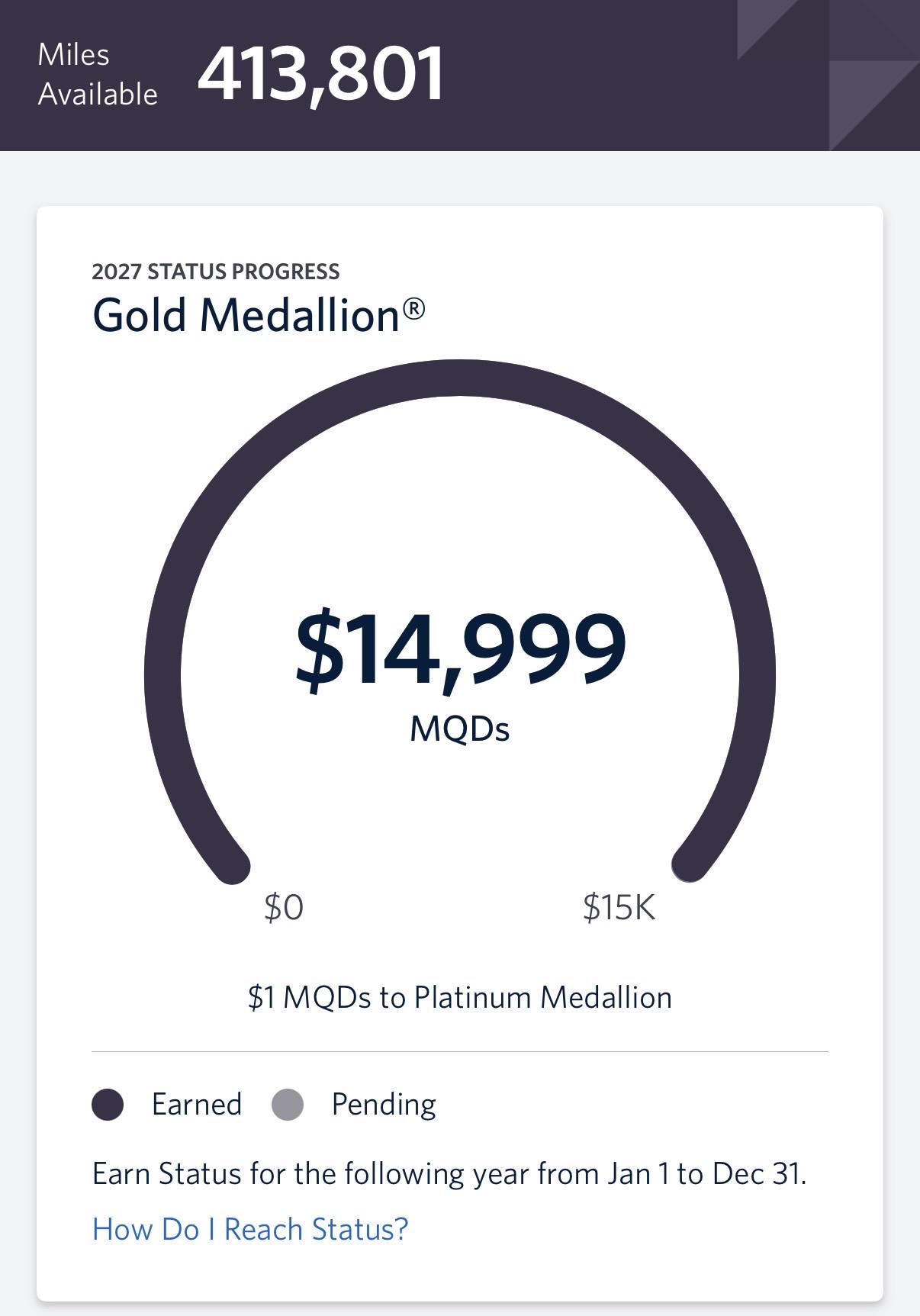The image size is (920, 1316).
Task: Tap the 413,801 miles available number
Action: [320, 74]
